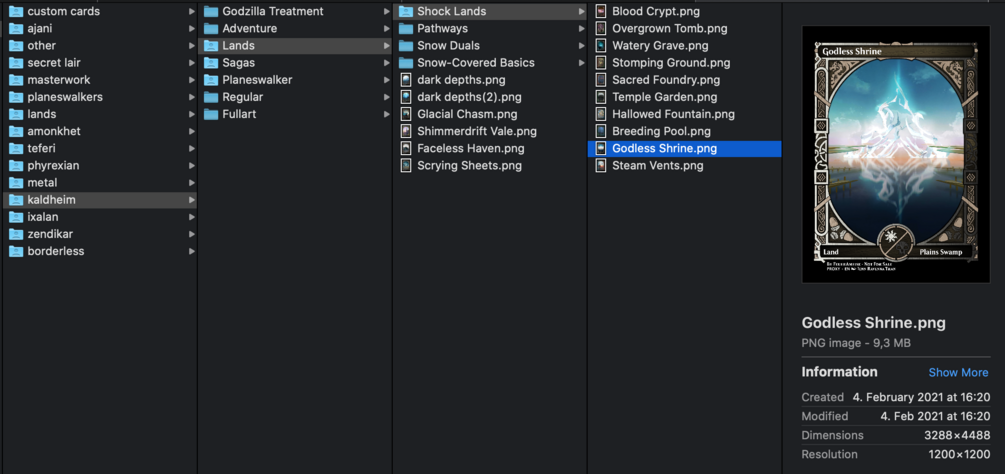Image resolution: width=1005 pixels, height=474 pixels.
Task: Click the kaldheim folder icon
Action: (x=16, y=200)
